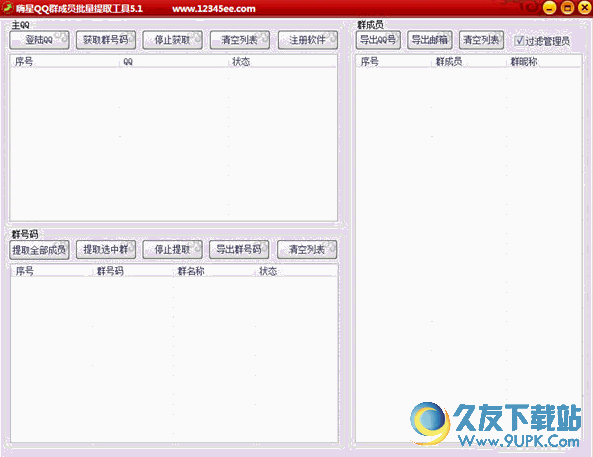Clear the group members list 清空列表

pyautogui.click(x=481, y=40)
